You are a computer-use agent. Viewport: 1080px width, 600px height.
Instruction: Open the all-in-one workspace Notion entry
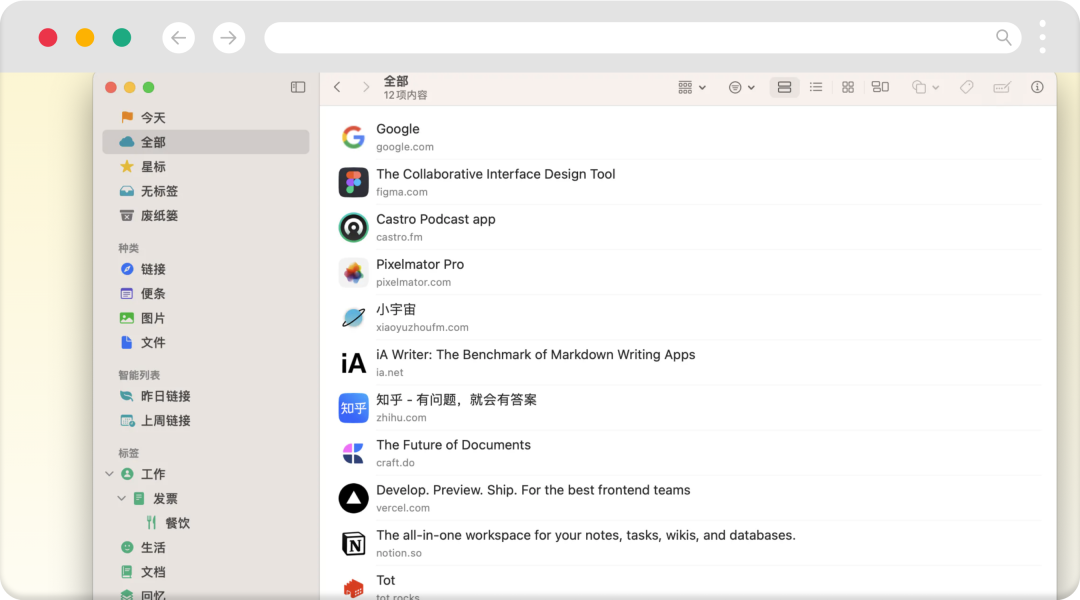pos(585,535)
